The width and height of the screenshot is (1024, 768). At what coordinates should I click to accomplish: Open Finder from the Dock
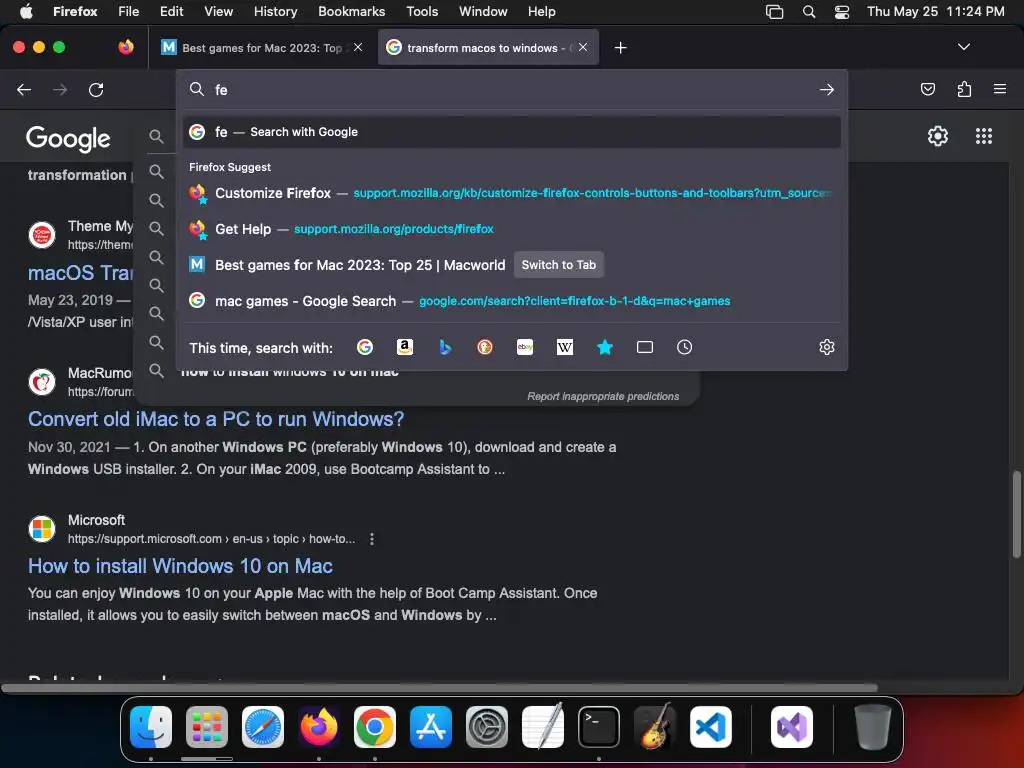151,727
